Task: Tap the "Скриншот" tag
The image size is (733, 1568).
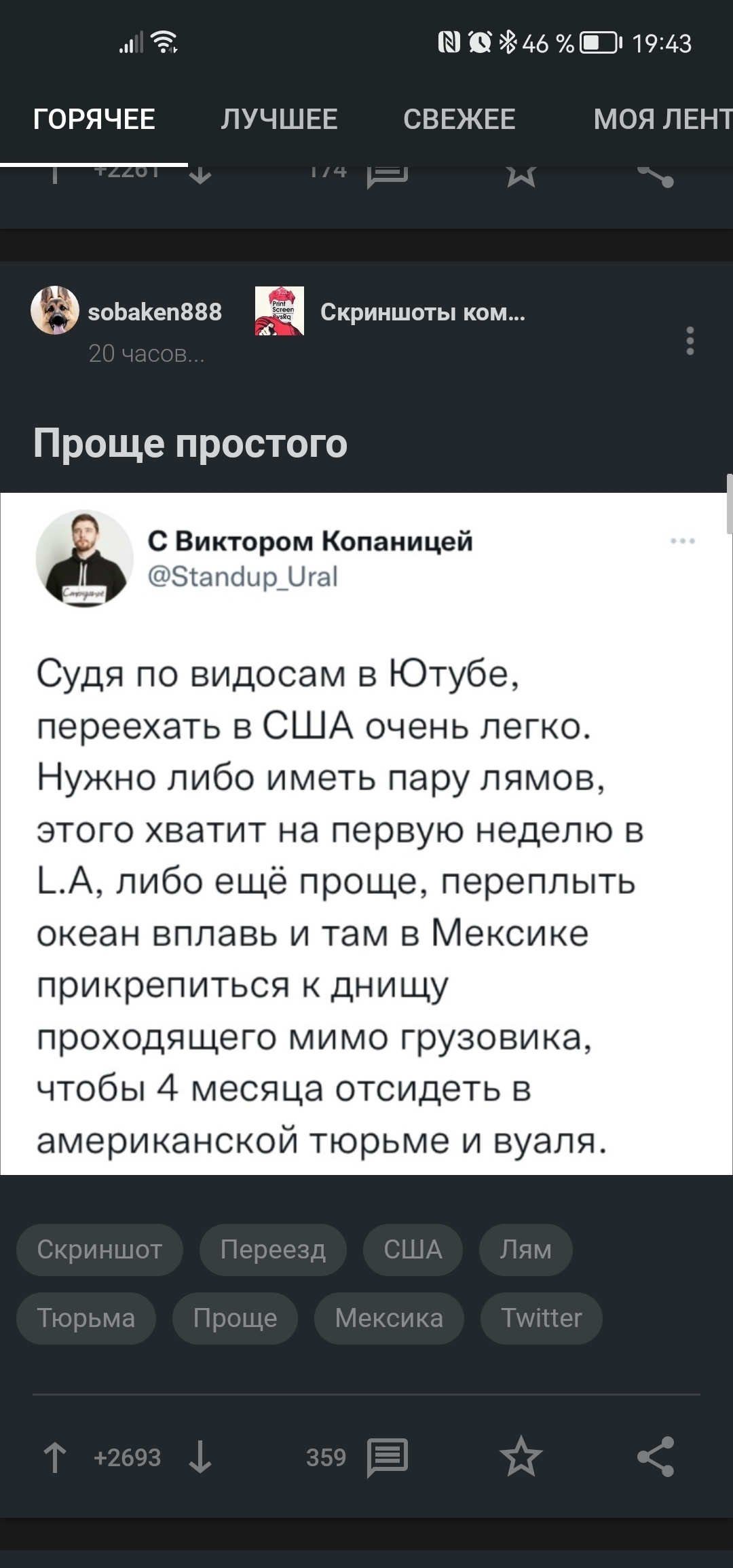Action: tap(99, 1250)
